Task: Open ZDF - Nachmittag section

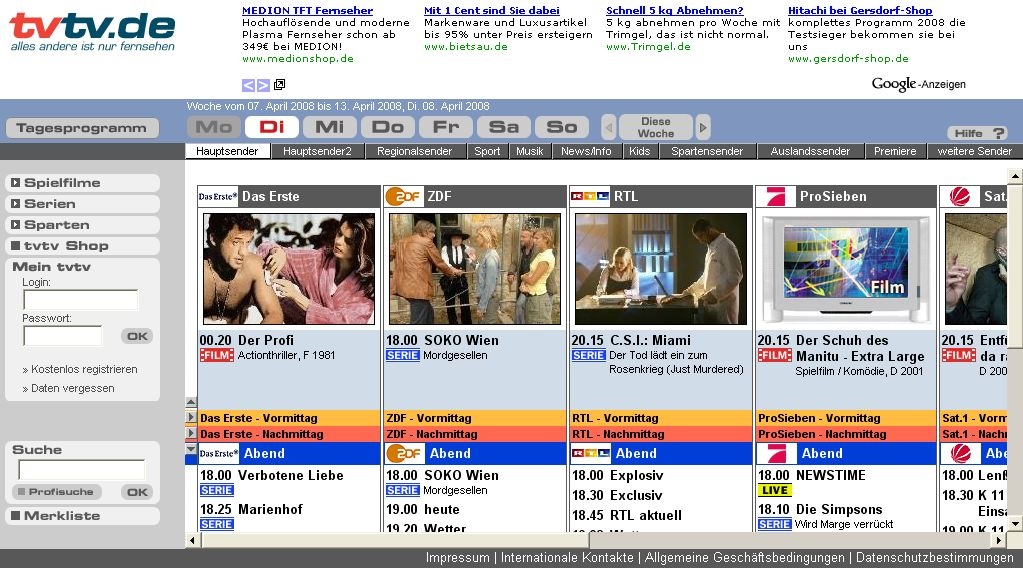Action: [474, 434]
